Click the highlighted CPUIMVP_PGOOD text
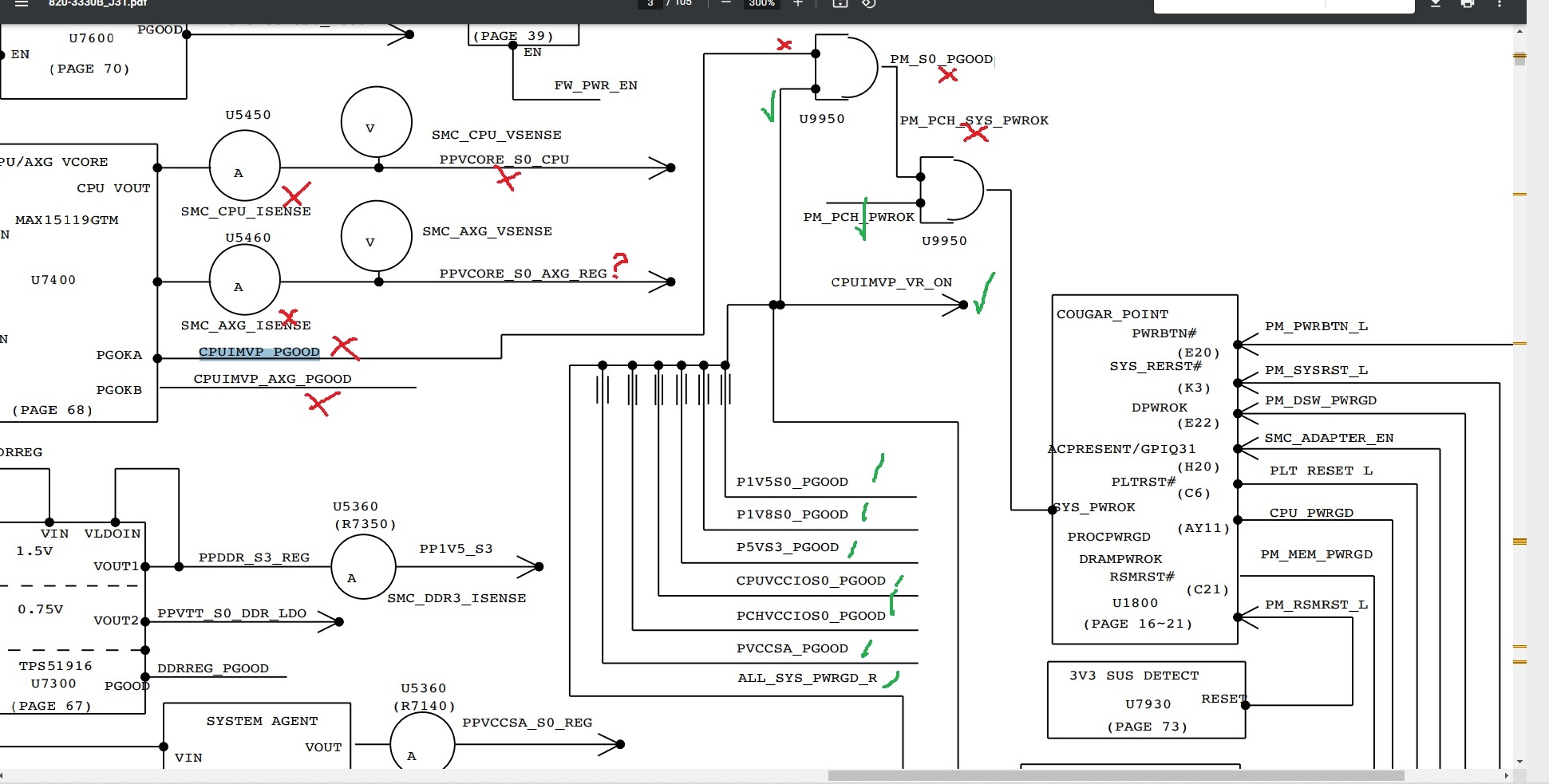 [259, 352]
